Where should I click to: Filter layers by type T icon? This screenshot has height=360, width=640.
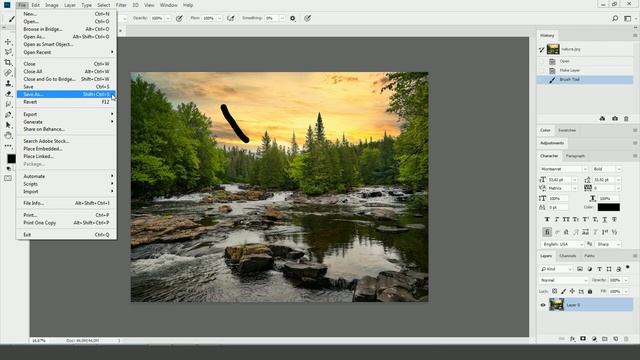point(599,269)
